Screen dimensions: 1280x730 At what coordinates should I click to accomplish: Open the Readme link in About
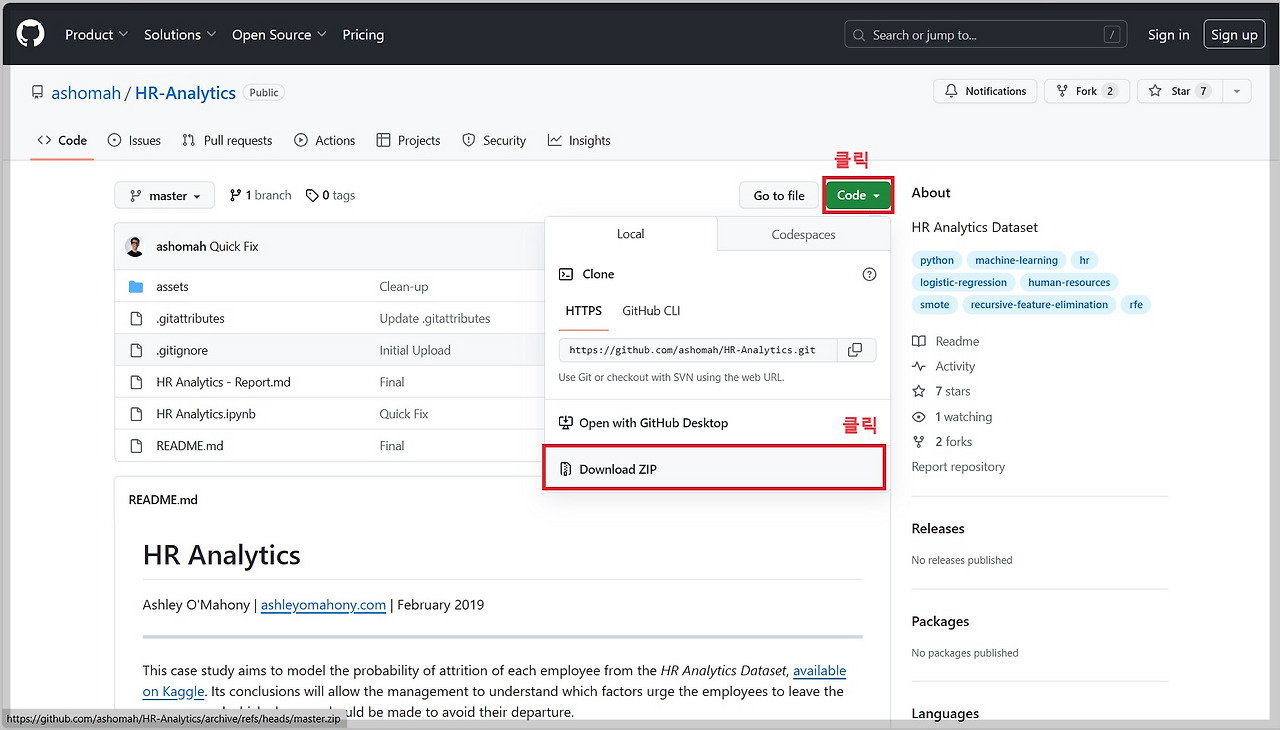click(946, 342)
